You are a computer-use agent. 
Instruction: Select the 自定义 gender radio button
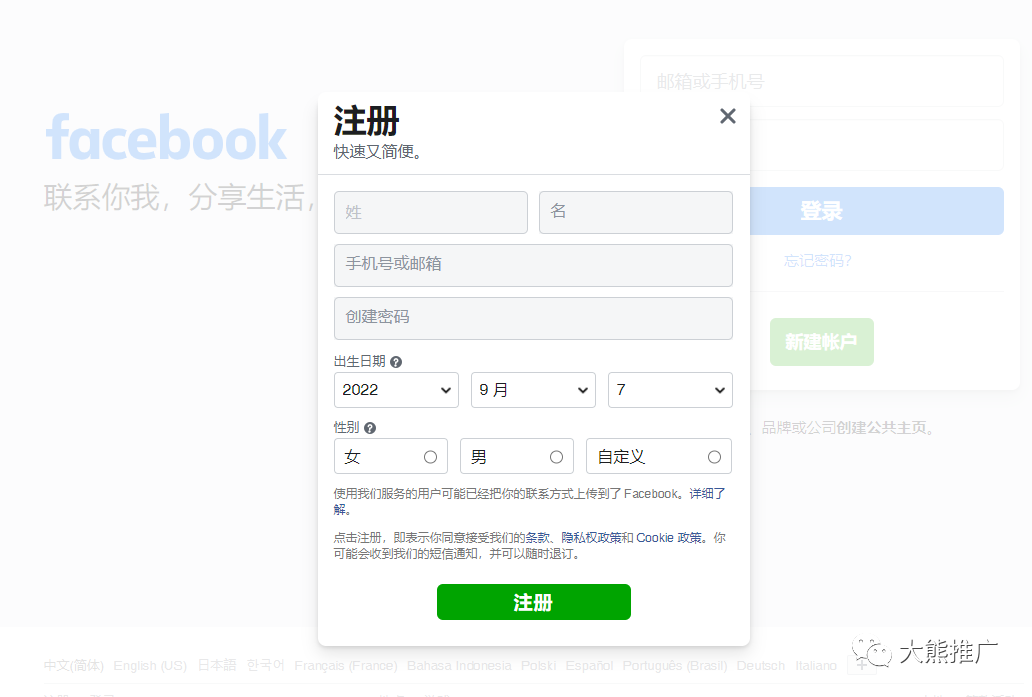pos(714,457)
